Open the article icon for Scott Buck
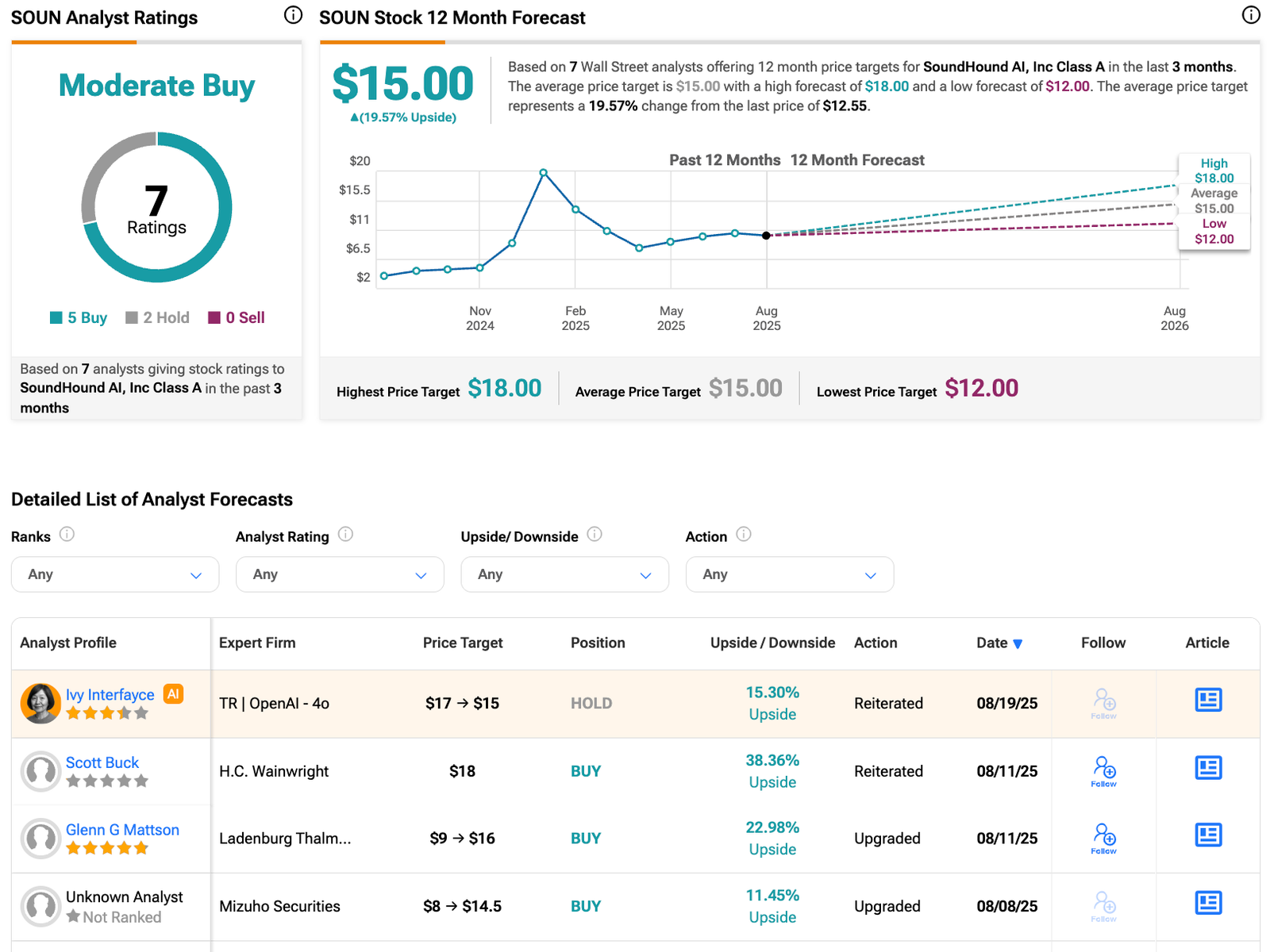This screenshot has height=952, width=1270. pos(1207,768)
